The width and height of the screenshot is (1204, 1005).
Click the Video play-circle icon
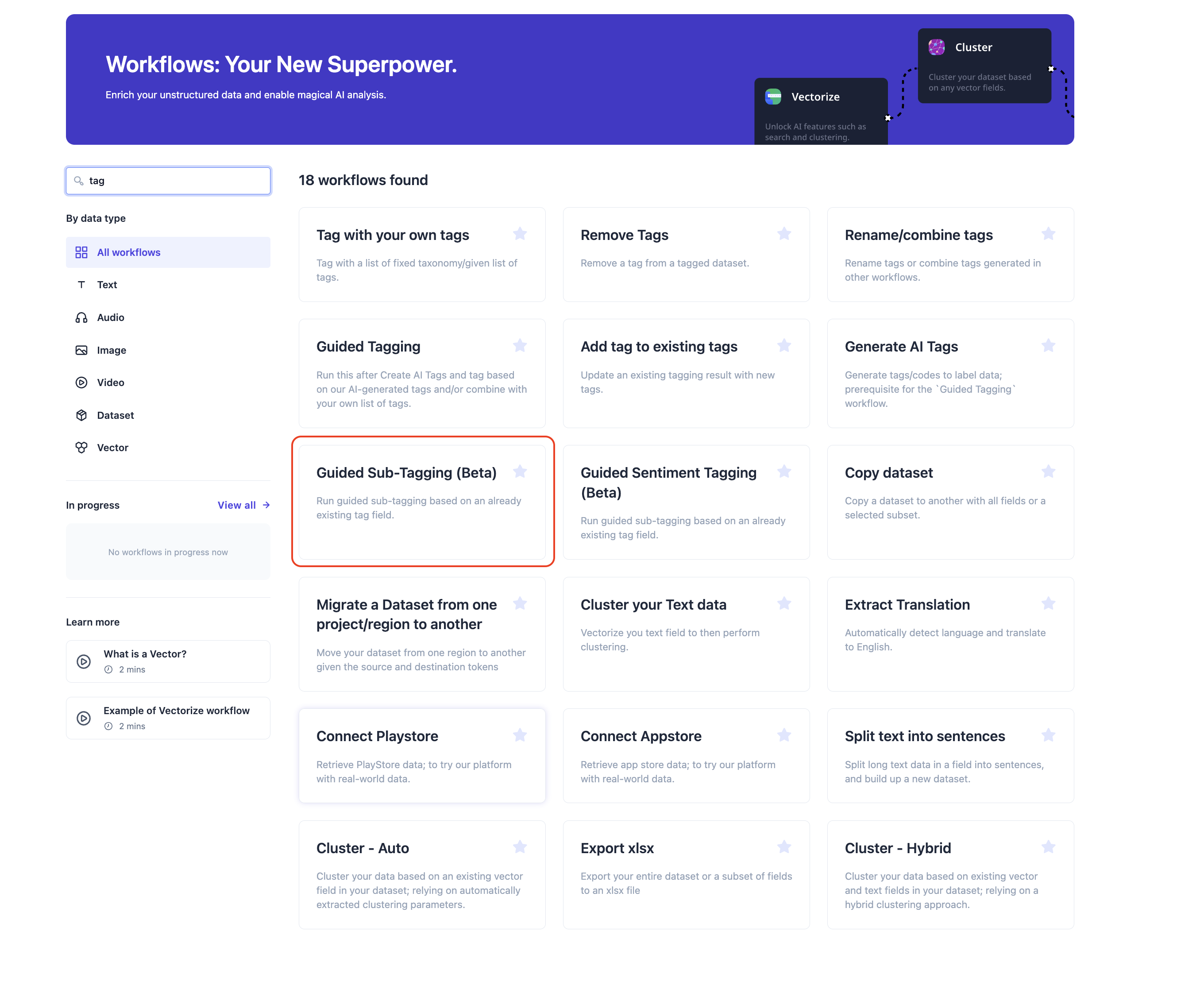[x=81, y=383]
